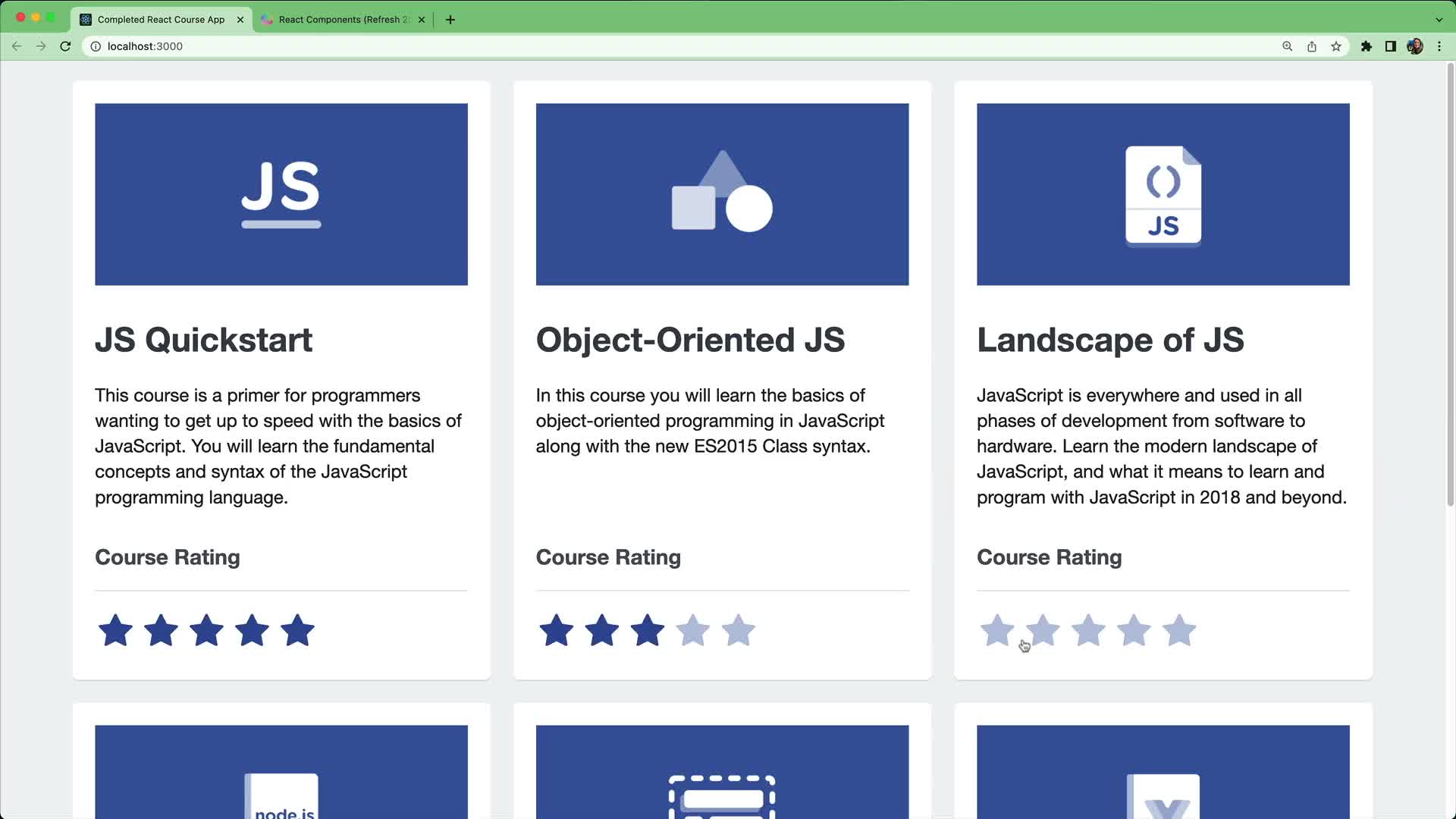Open the extensions puzzle-piece menu
Viewport: 1456px width, 819px height.
[x=1367, y=46]
